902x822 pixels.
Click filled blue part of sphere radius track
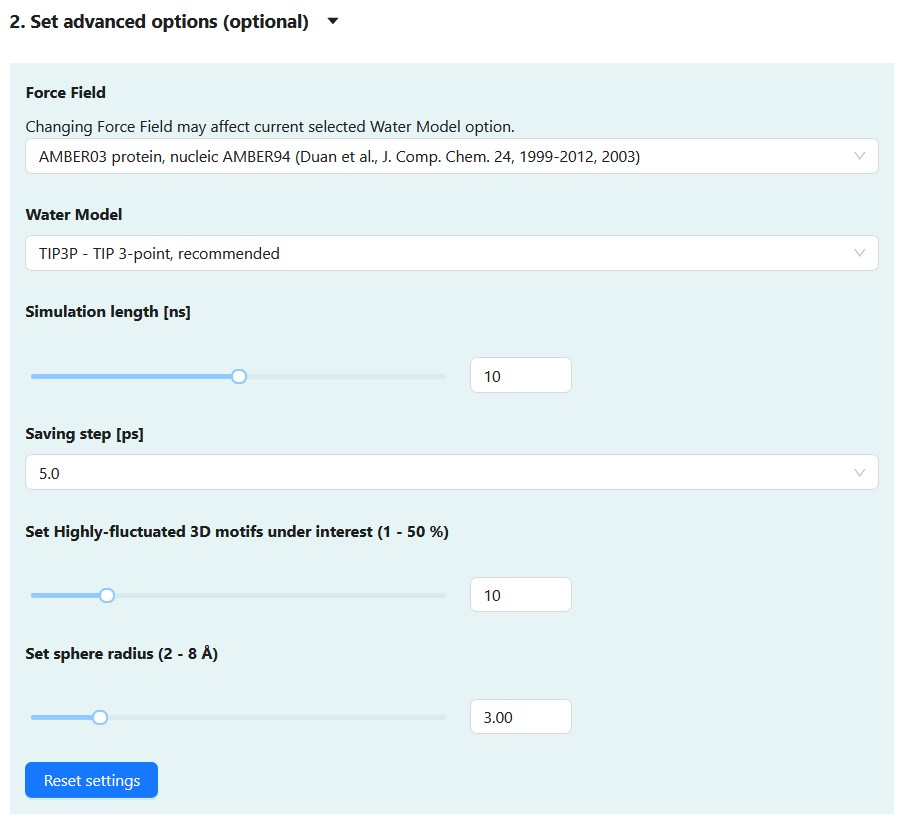[60, 717]
